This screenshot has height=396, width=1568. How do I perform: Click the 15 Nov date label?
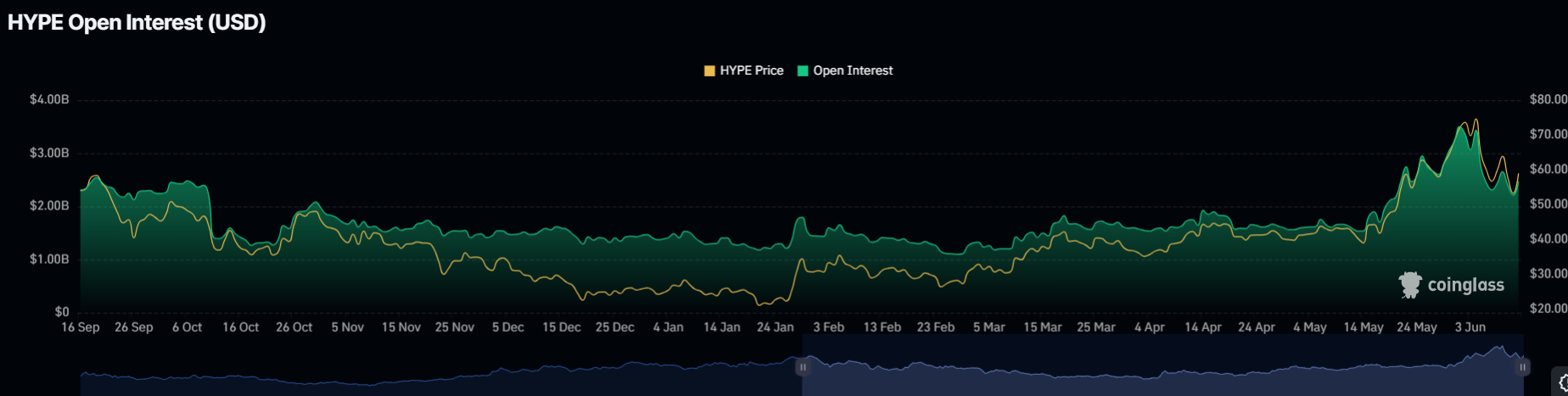(x=401, y=327)
